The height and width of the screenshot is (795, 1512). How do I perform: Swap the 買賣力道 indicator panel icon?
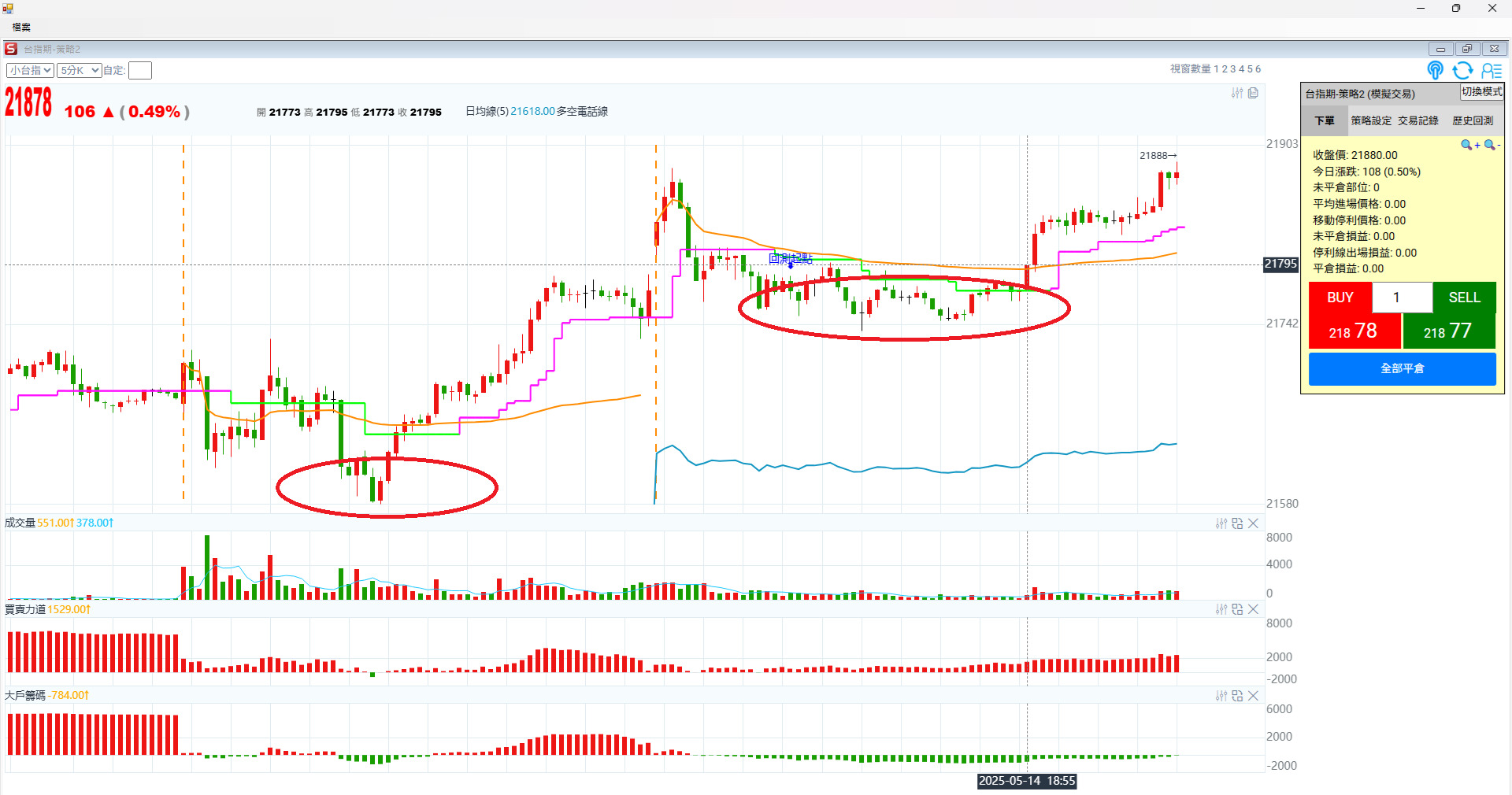coord(1237,609)
